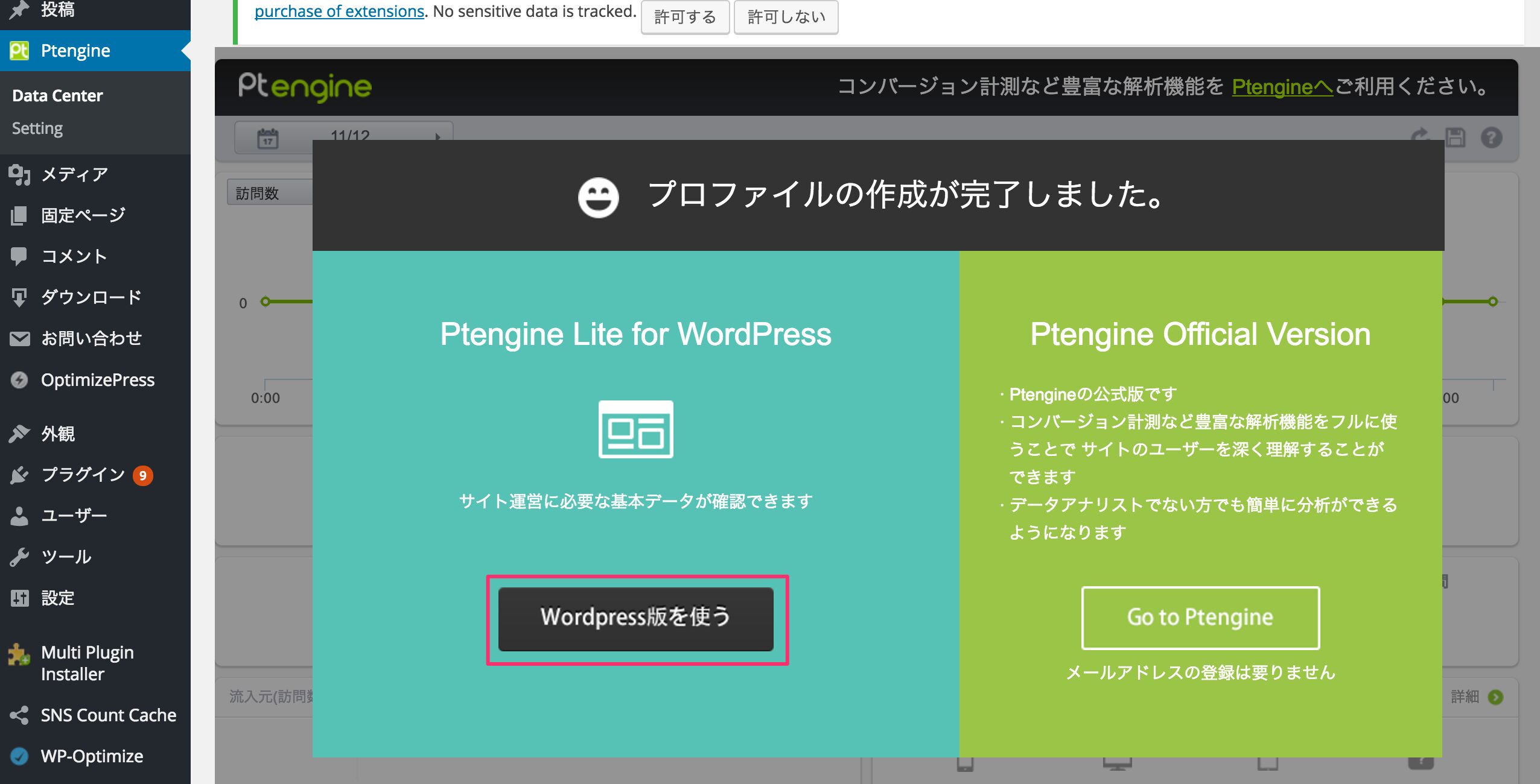Click the calendar icon in the date picker

pos(268,137)
